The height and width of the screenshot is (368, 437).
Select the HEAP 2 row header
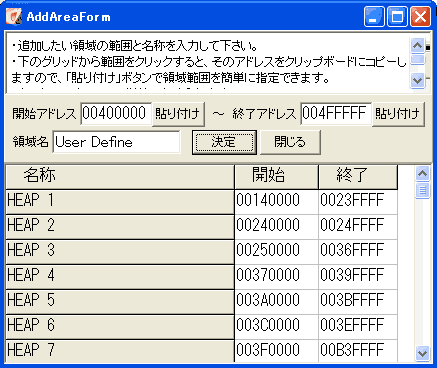coord(120,227)
